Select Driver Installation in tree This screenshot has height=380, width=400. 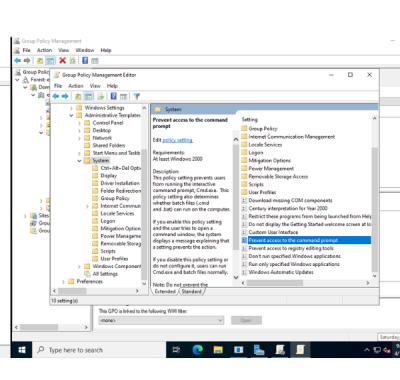120,183
